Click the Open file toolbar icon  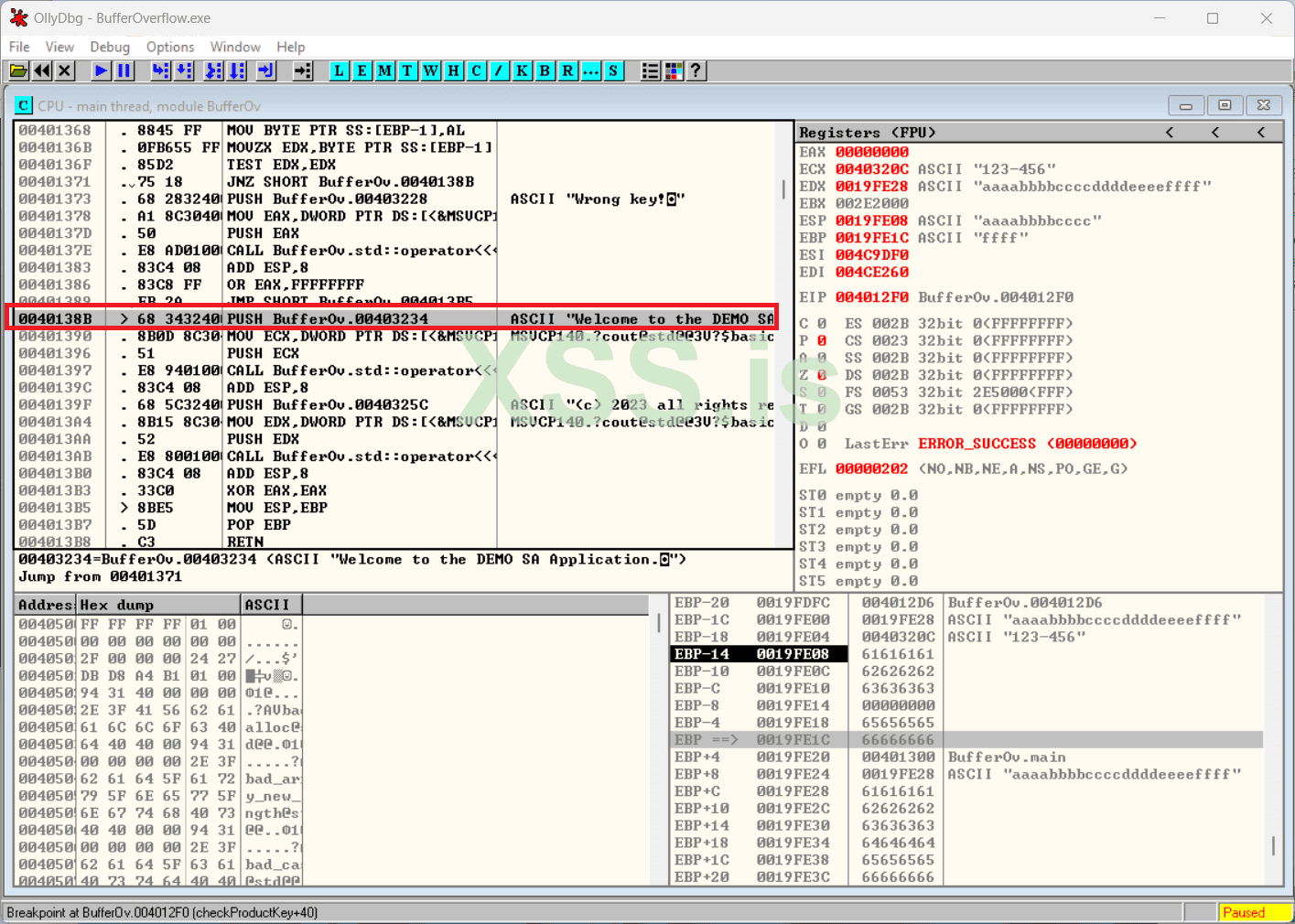click(18, 70)
